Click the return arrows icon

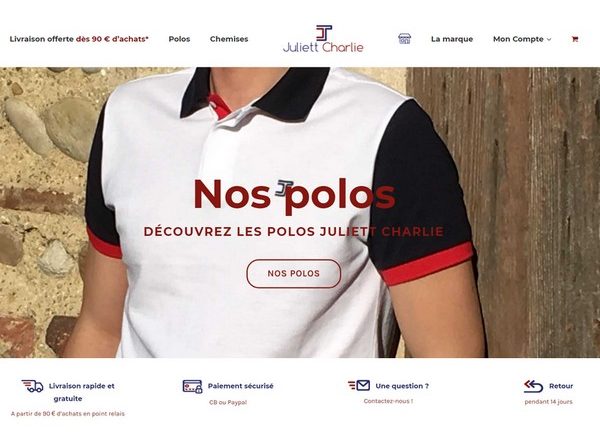click(533, 386)
